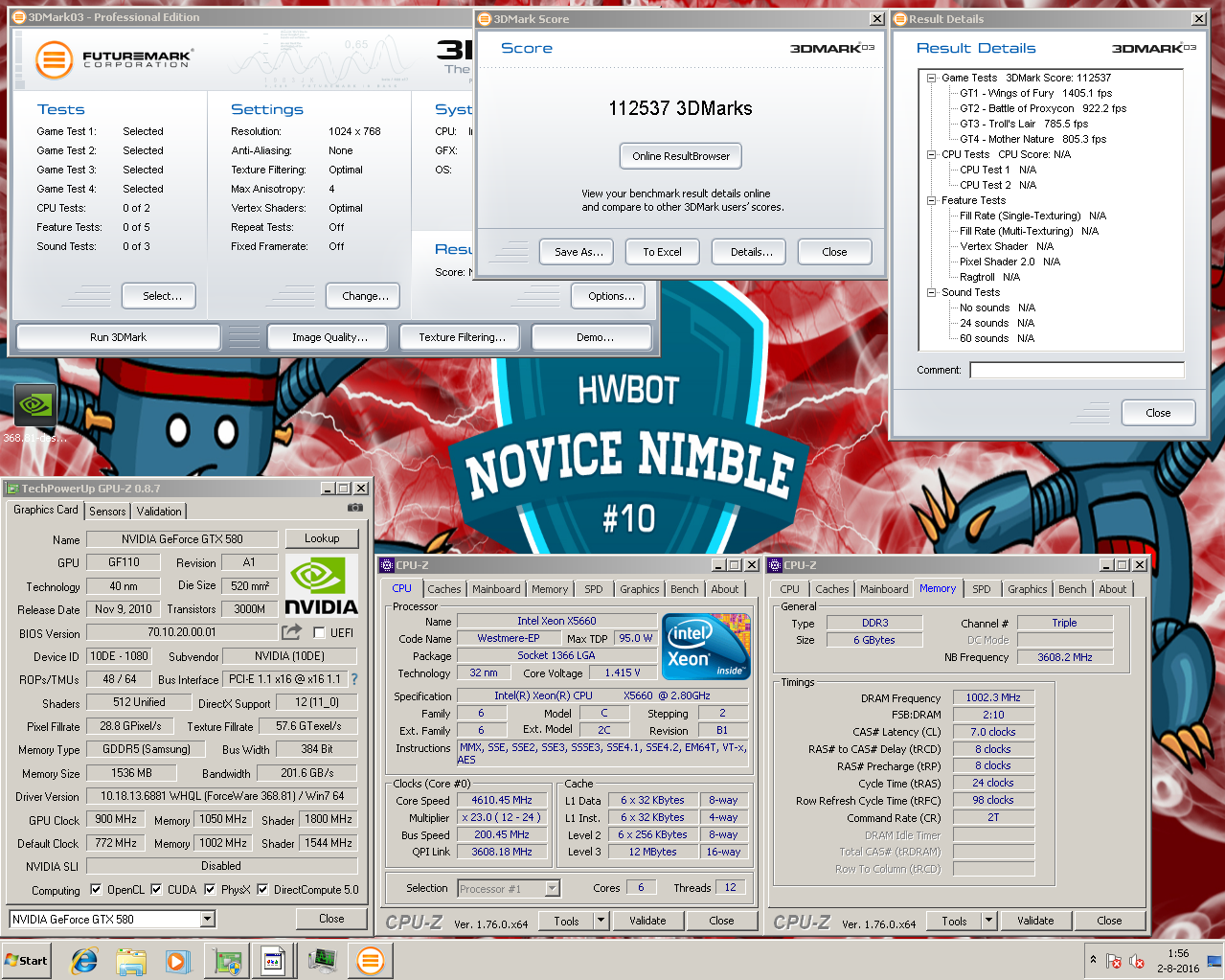
Task: Open Windows Explorer folder icon in taskbar
Action: point(131,961)
